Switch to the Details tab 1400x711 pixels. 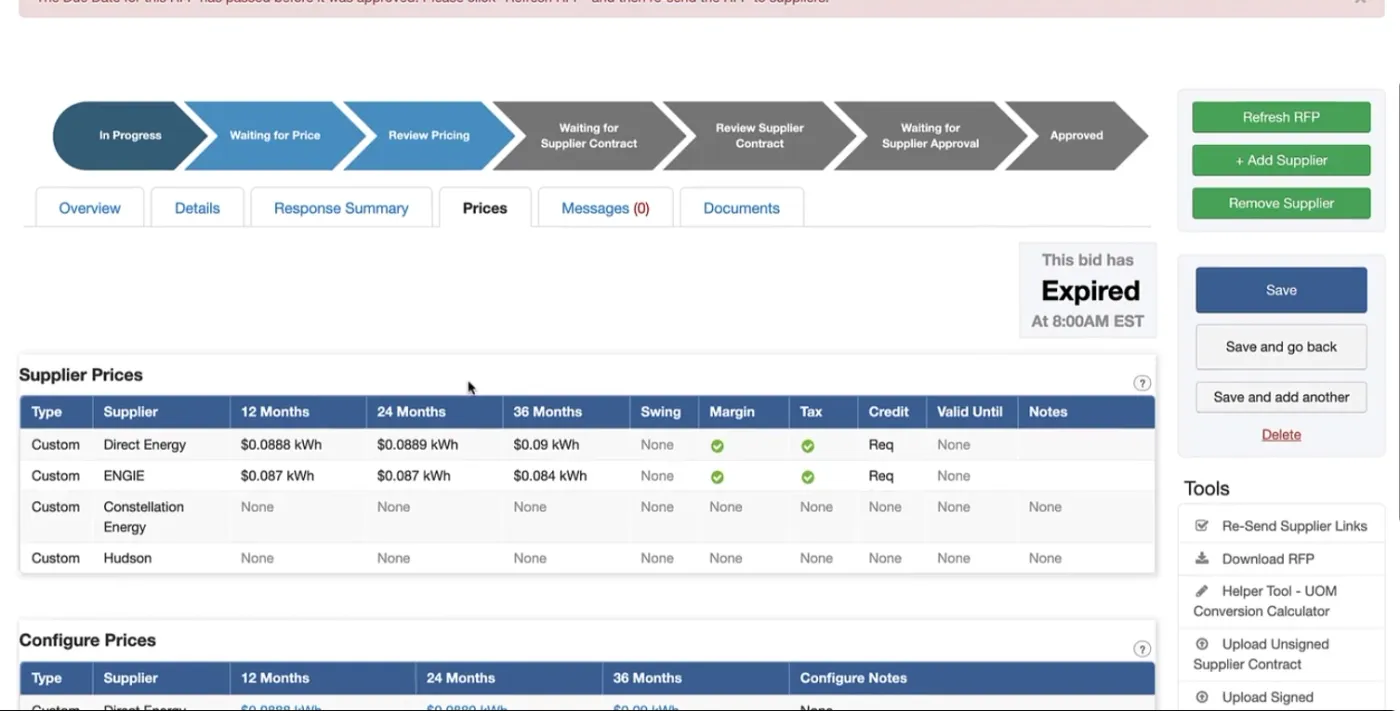197,208
